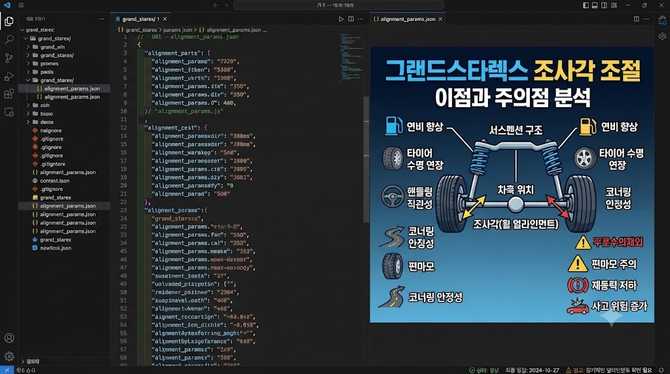The width and height of the screenshot is (670, 374).
Task: Go back with the title bar arrow
Action: point(216,5)
